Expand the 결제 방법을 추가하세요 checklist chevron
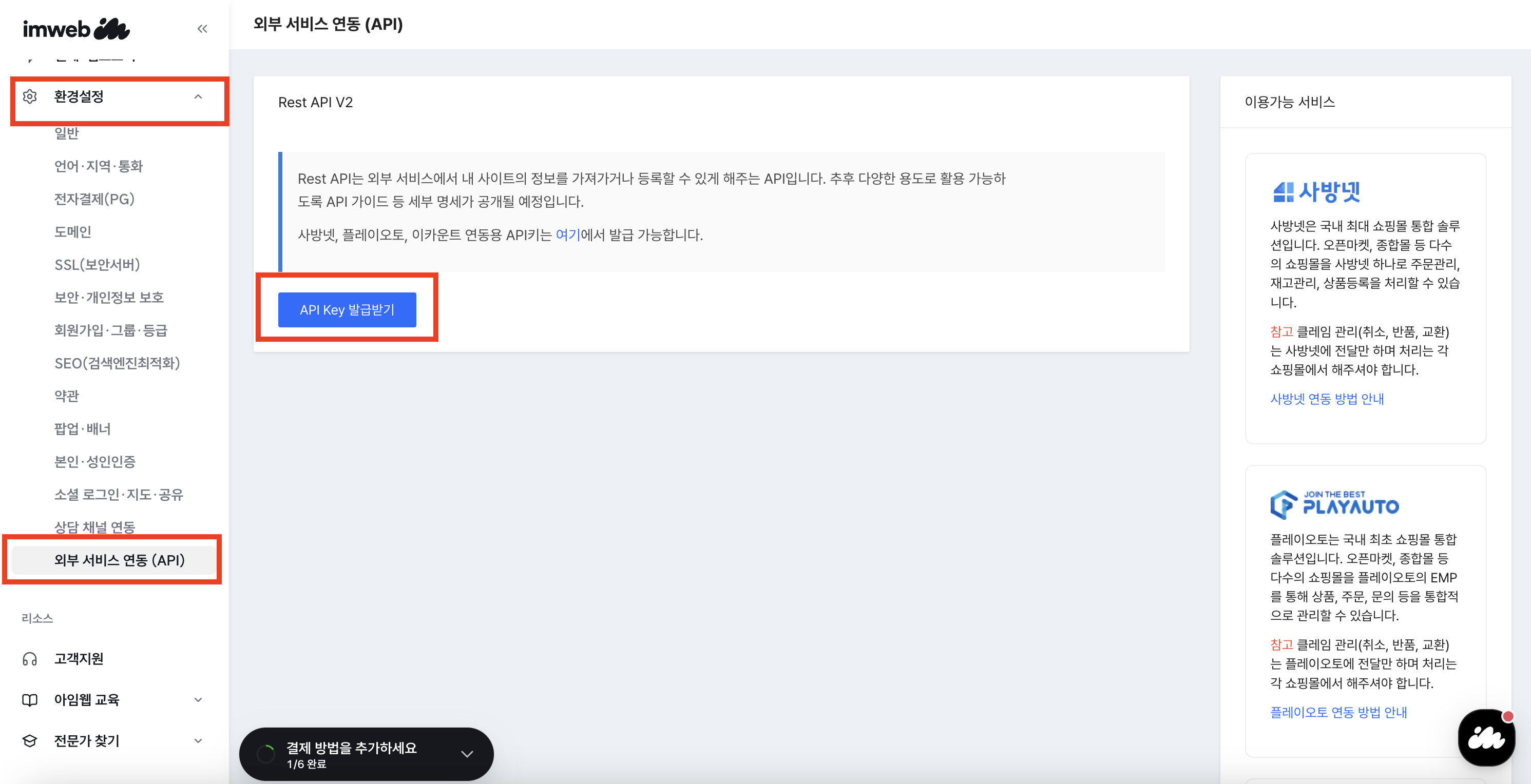This screenshot has height=784, width=1531. [467, 754]
